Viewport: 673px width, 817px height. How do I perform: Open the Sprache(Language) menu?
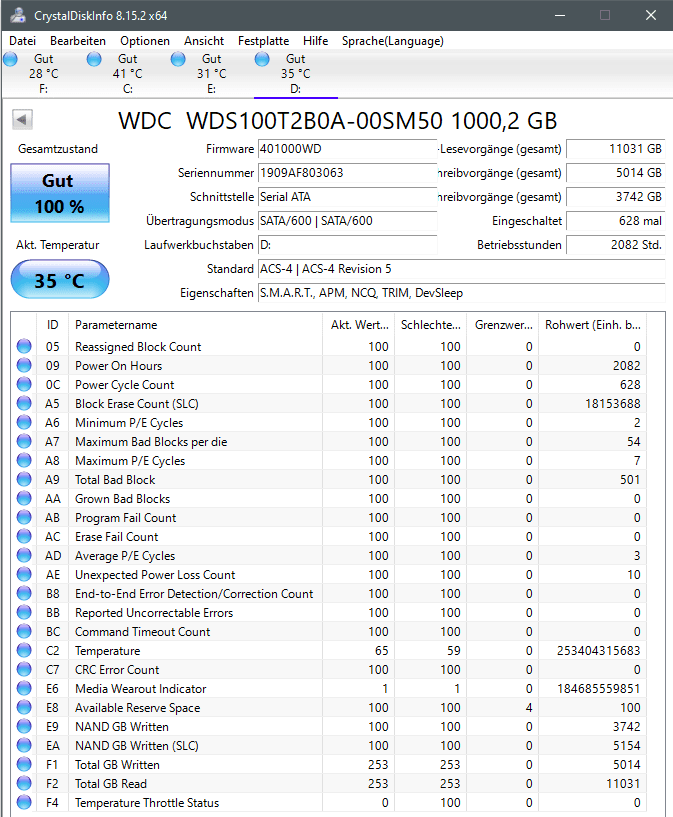[x=393, y=41]
